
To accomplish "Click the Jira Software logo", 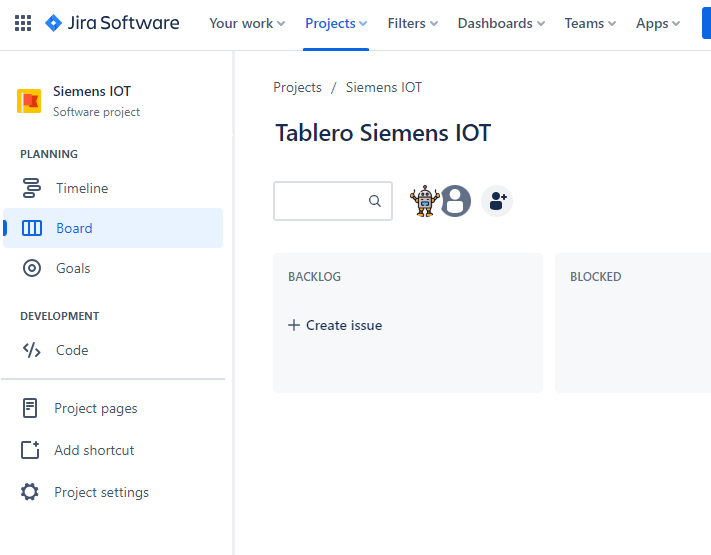I will point(112,23).
